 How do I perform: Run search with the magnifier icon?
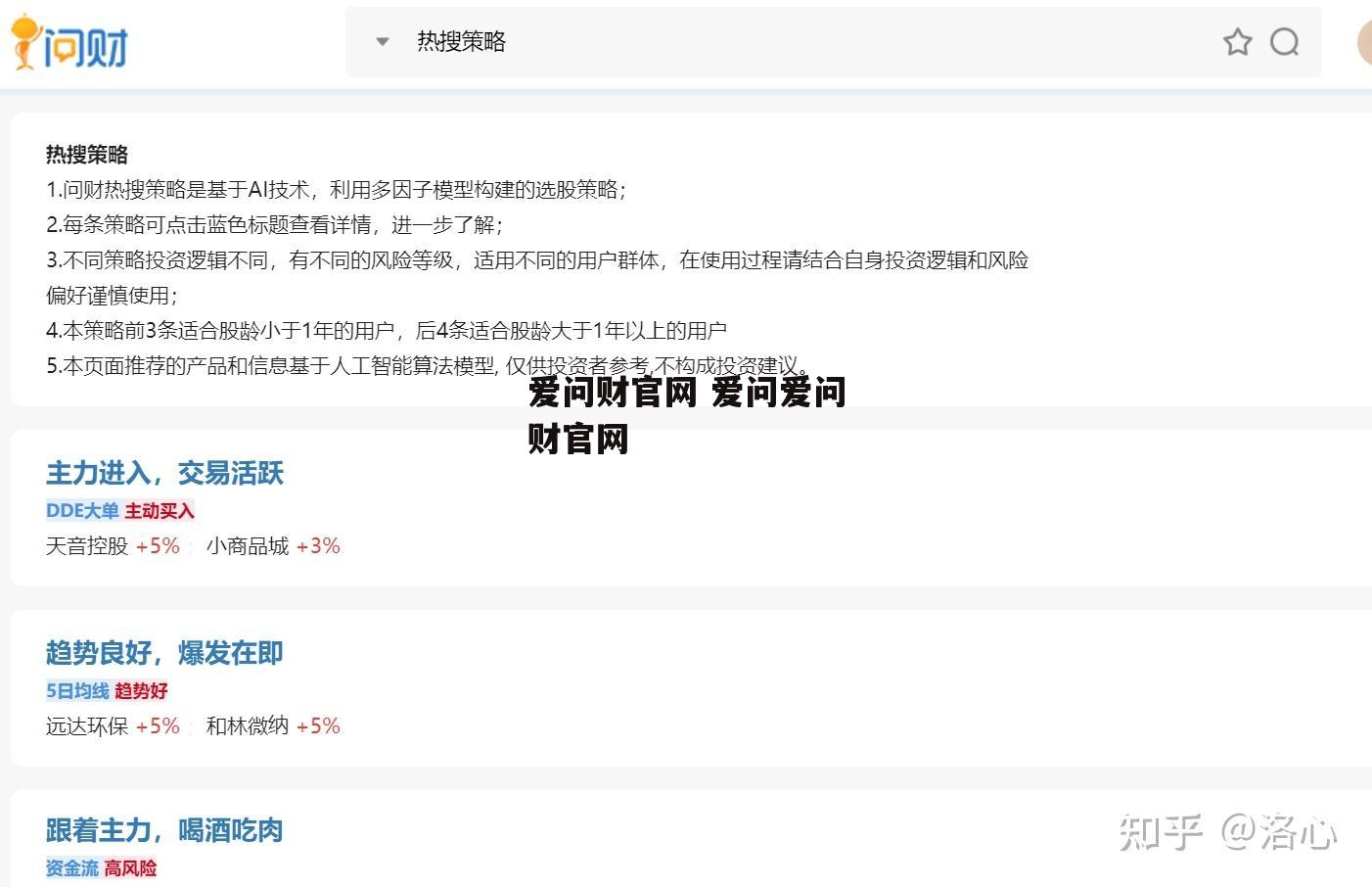click(1284, 41)
